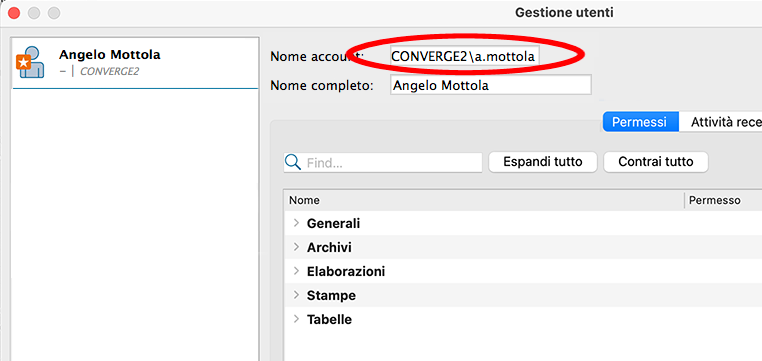Click the Nome completo field

pyautogui.click(x=491, y=85)
